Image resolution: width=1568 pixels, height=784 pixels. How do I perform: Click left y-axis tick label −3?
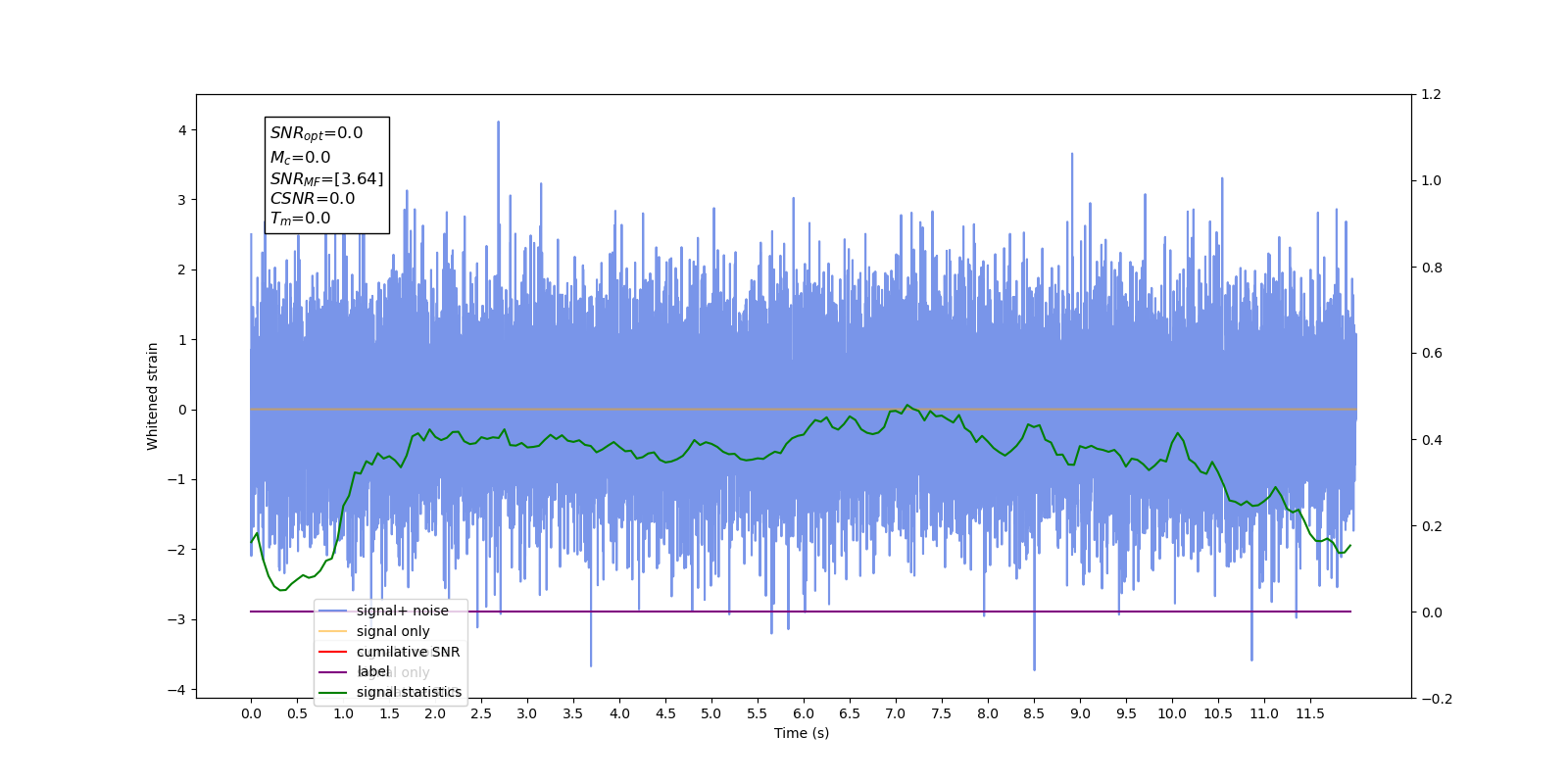pos(177,620)
